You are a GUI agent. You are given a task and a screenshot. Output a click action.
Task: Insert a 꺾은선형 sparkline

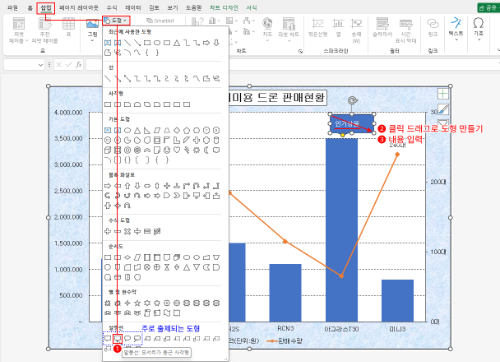point(317,27)
